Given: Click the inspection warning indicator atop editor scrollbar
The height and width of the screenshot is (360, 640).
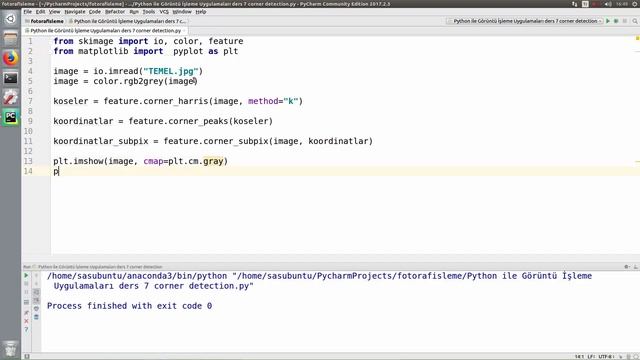Looking at the screenshot, I should click(637, 38).
